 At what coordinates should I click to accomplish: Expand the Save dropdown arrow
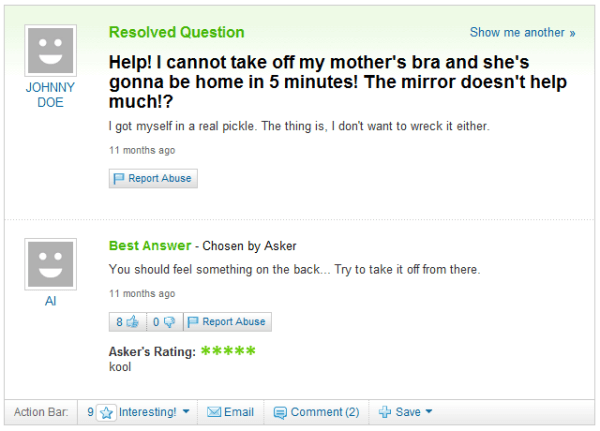(429, 411)
